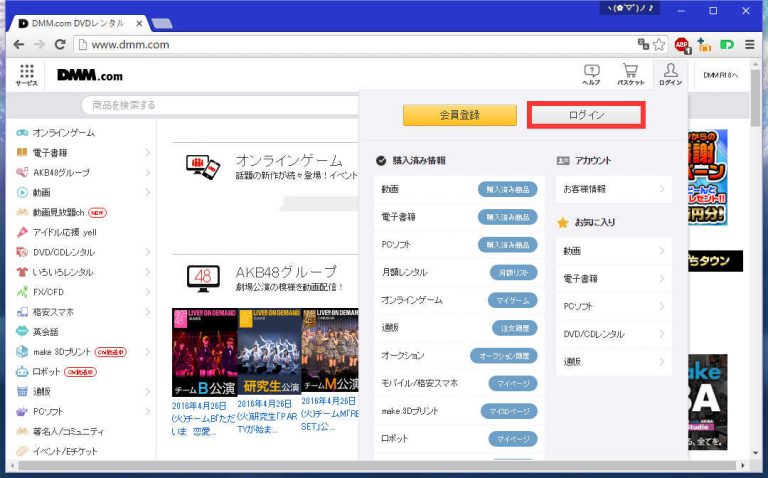Click the yellow 会員登録 button
The width and height of the screenshot is (768, 478).
click(459, 115)
